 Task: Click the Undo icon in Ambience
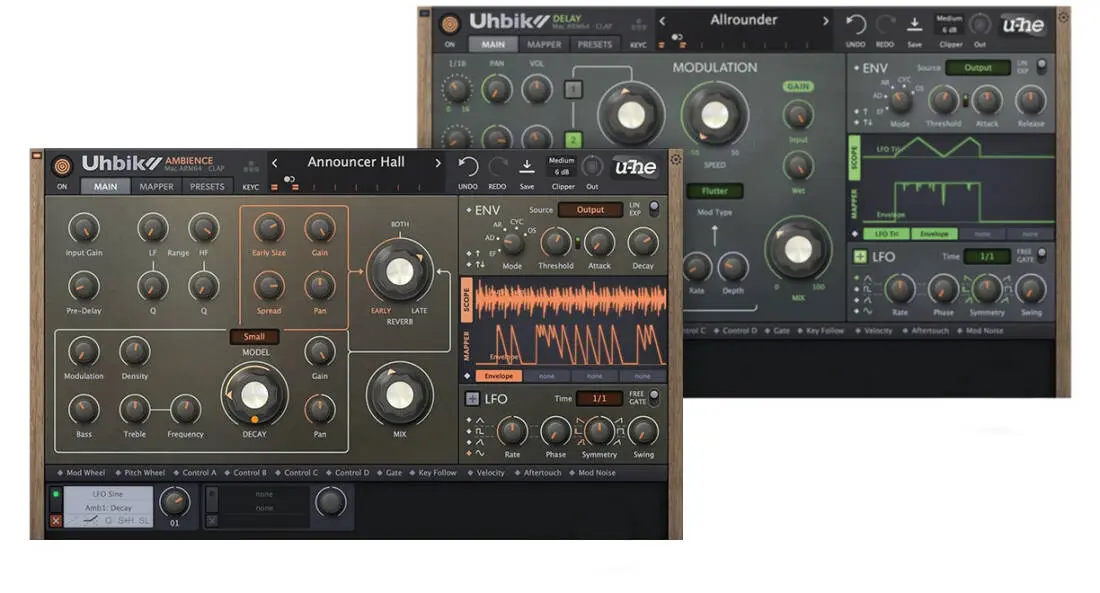468,165
